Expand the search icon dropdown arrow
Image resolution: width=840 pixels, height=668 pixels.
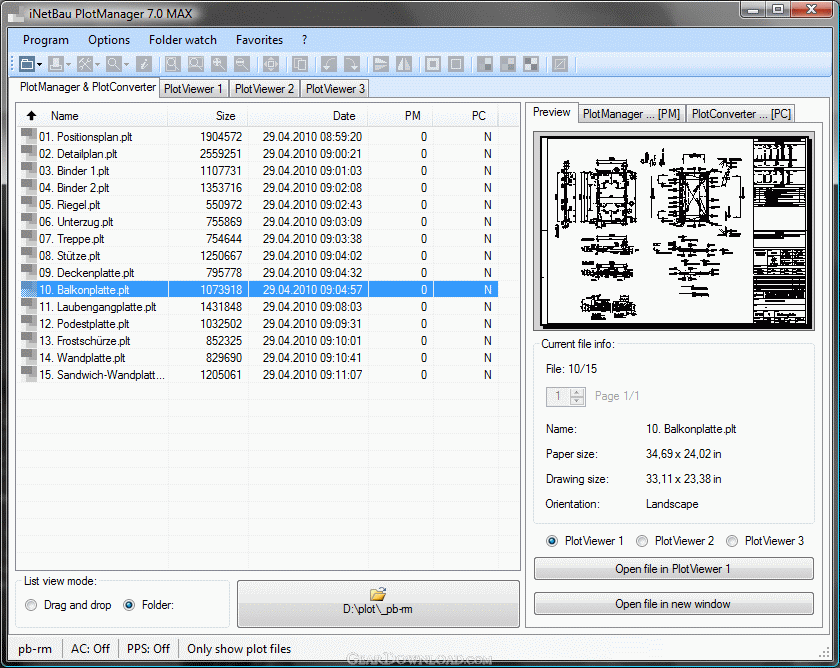pos(126,65)
